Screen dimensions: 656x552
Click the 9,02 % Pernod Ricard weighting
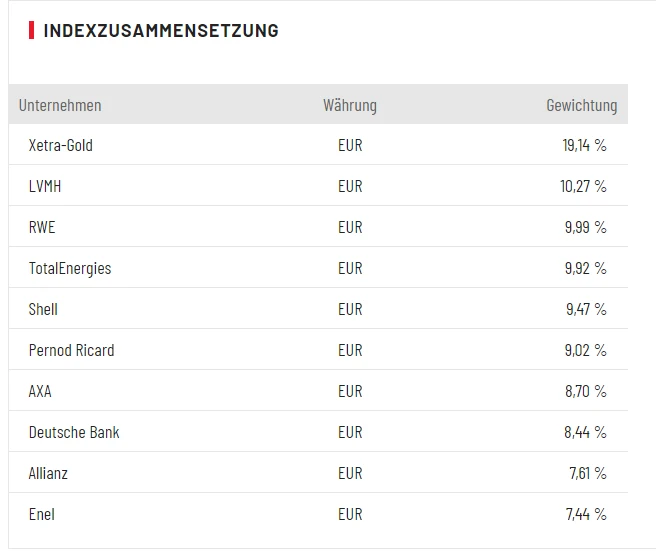[x=585, y=350]
